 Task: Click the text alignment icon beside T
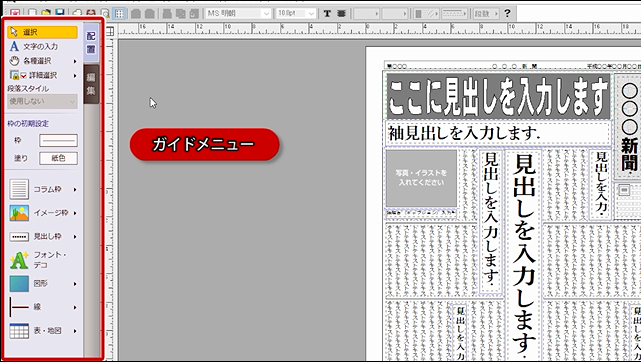tap(341, 13)
